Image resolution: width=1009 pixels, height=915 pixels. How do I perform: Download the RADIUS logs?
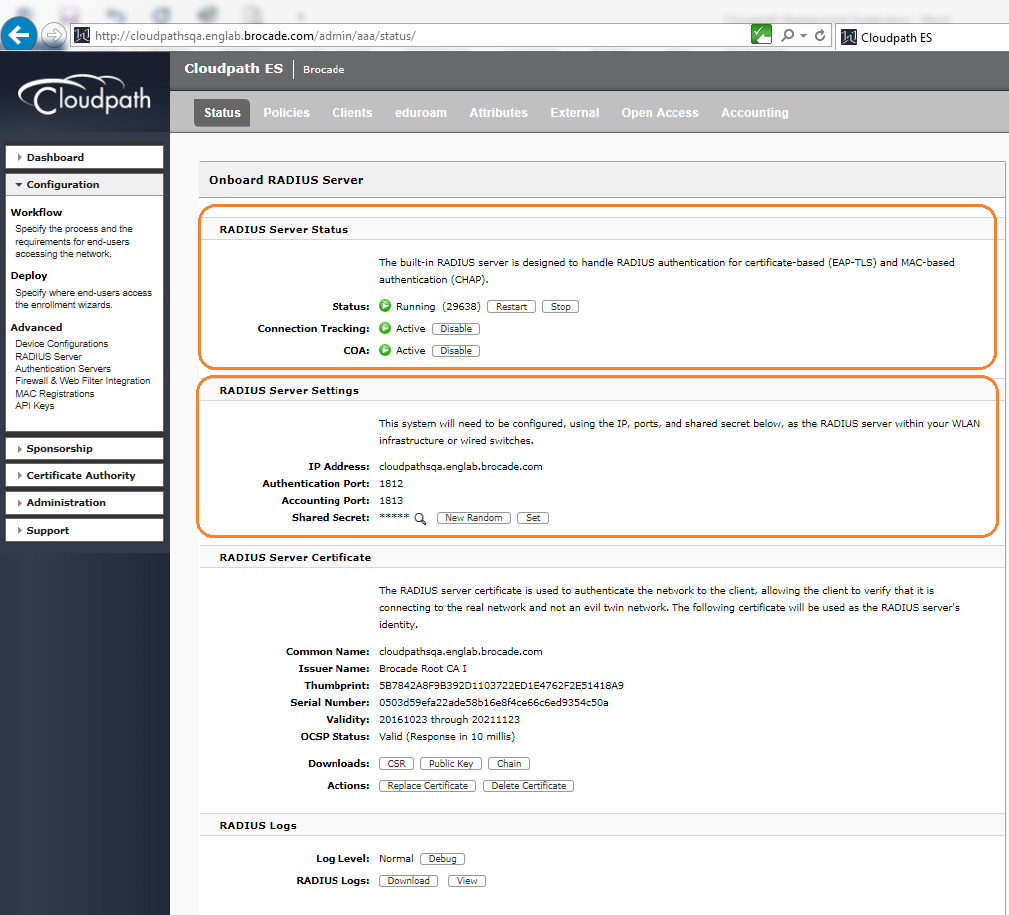point(409,881)
